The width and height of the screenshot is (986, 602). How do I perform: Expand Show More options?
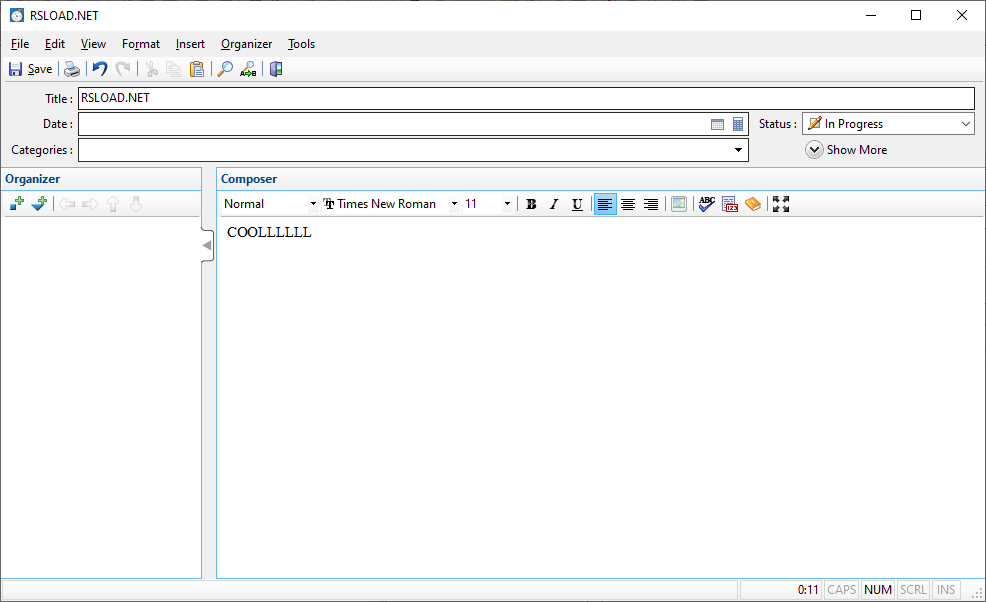pos(846,150)
